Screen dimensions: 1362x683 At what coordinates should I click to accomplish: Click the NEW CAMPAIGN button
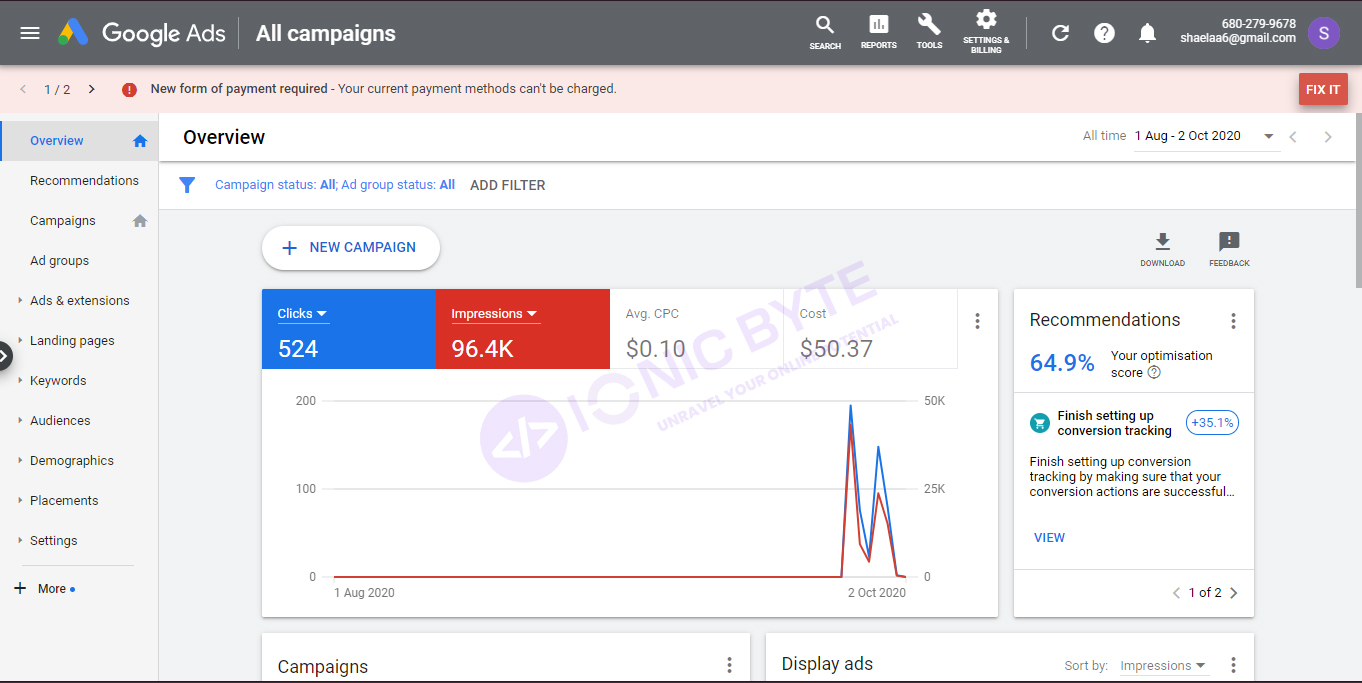[x=350, y=248]
